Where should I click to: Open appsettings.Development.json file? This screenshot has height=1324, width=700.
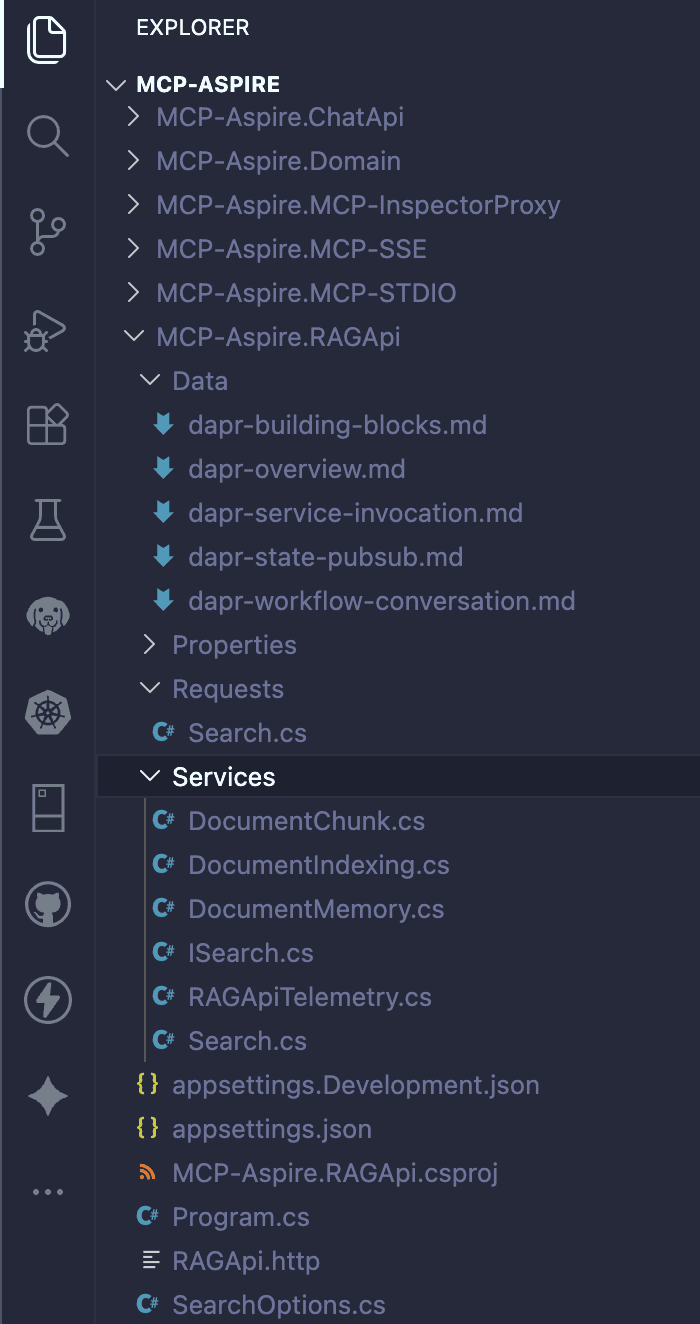355,1085
